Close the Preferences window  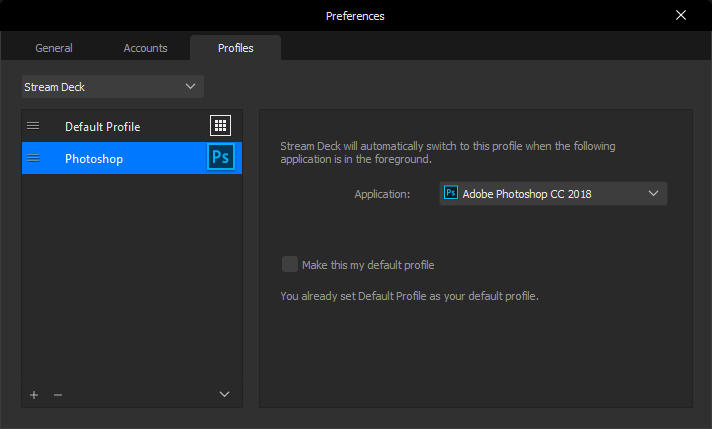[x=681, y=15]
